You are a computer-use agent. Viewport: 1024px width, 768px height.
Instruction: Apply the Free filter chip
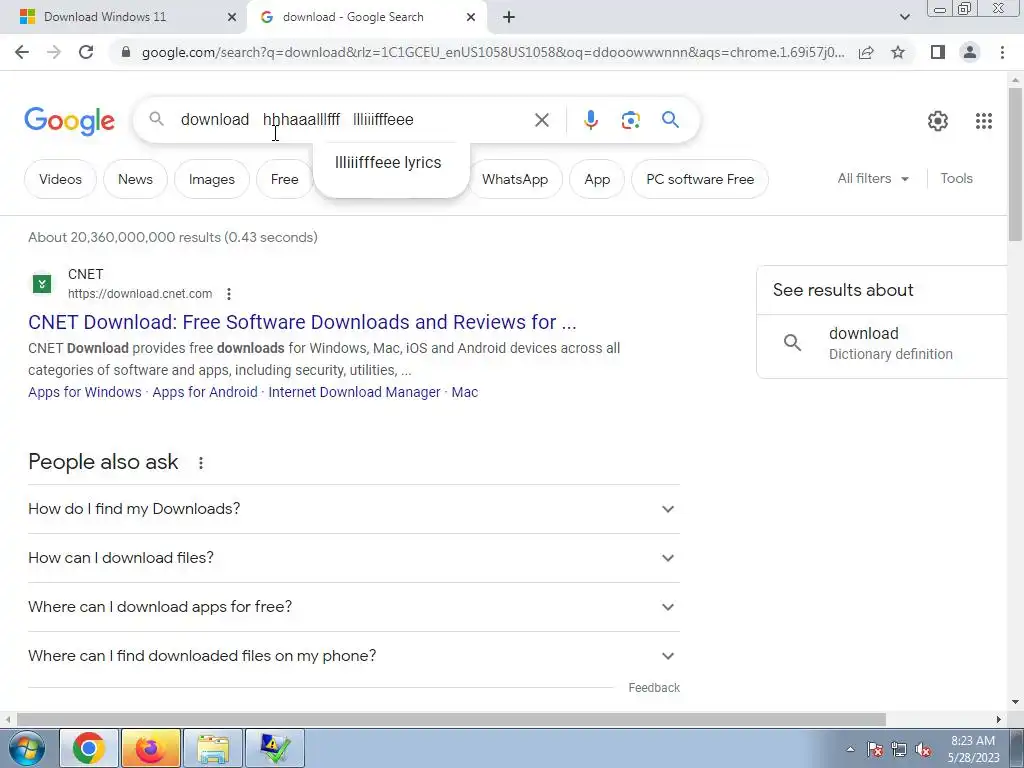tap(284, 179)
